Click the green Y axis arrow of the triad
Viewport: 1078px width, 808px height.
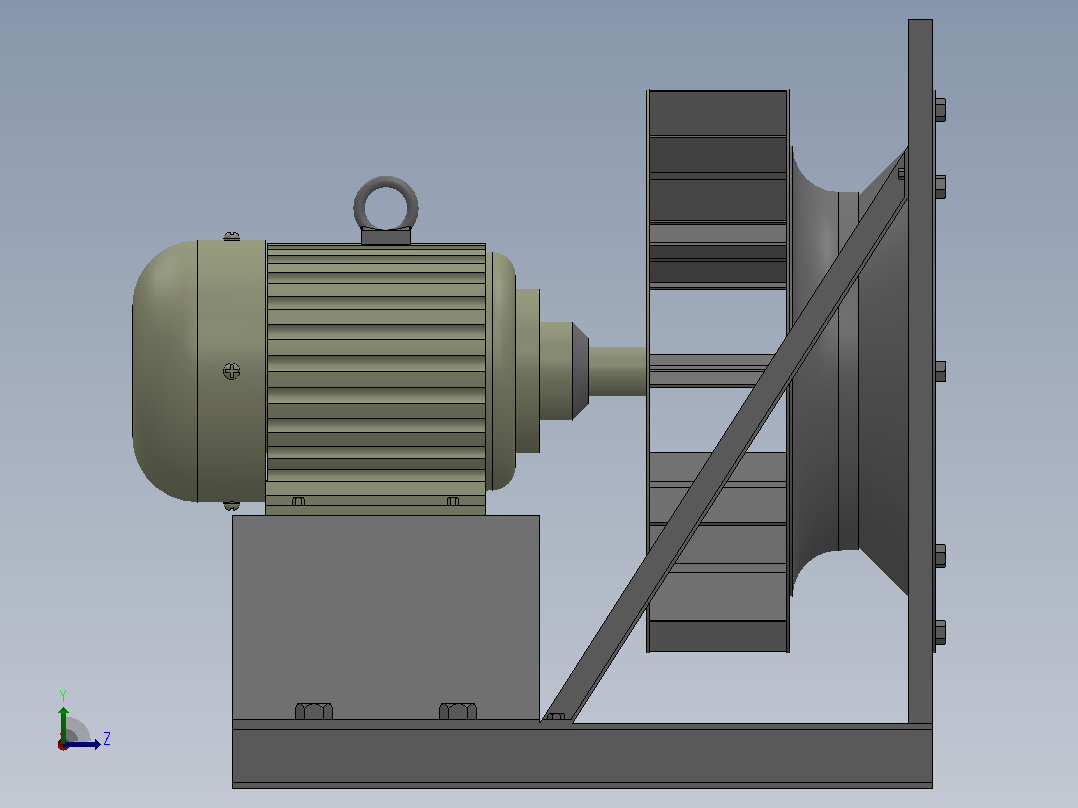63,722
